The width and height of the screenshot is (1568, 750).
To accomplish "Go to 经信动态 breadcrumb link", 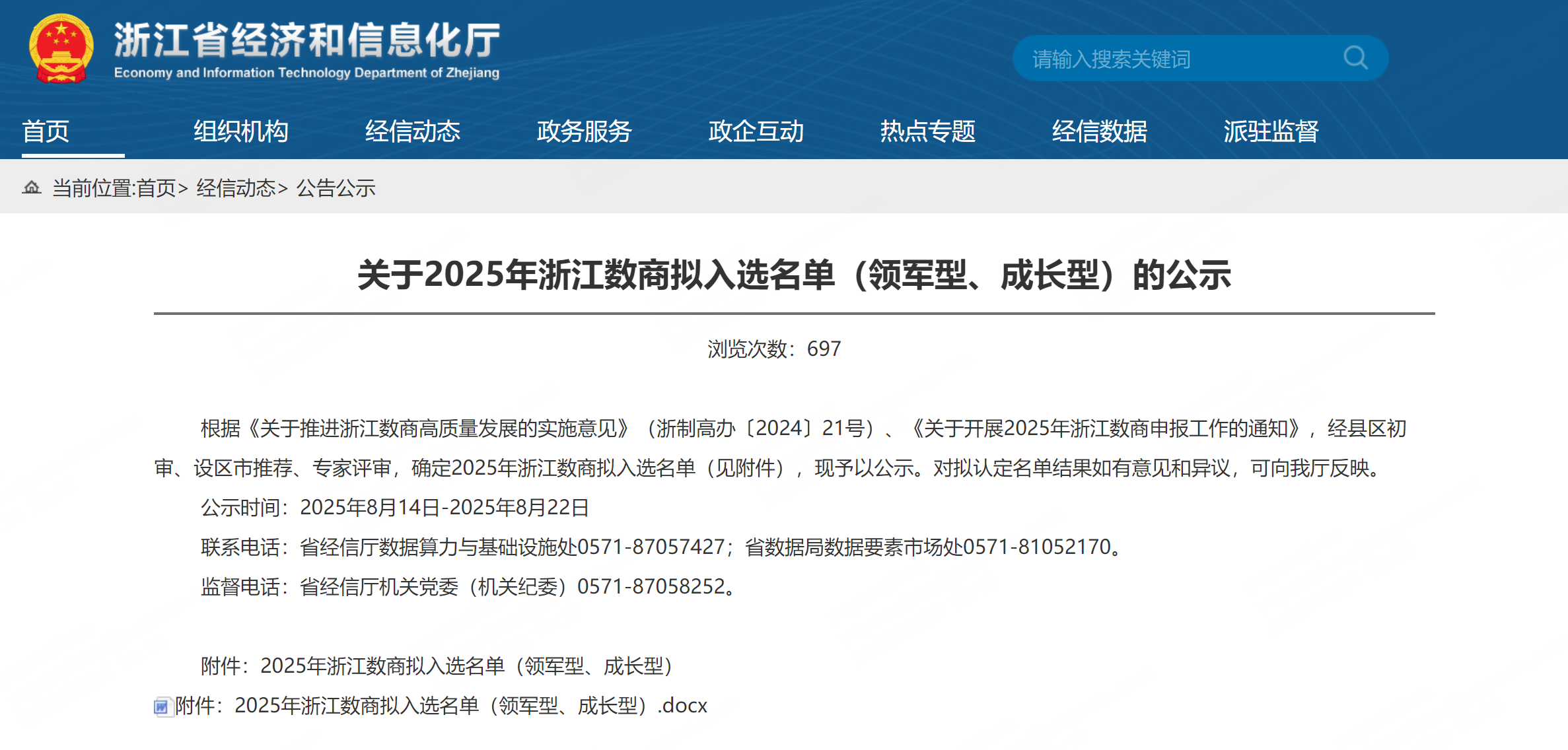I will point(236,188).
